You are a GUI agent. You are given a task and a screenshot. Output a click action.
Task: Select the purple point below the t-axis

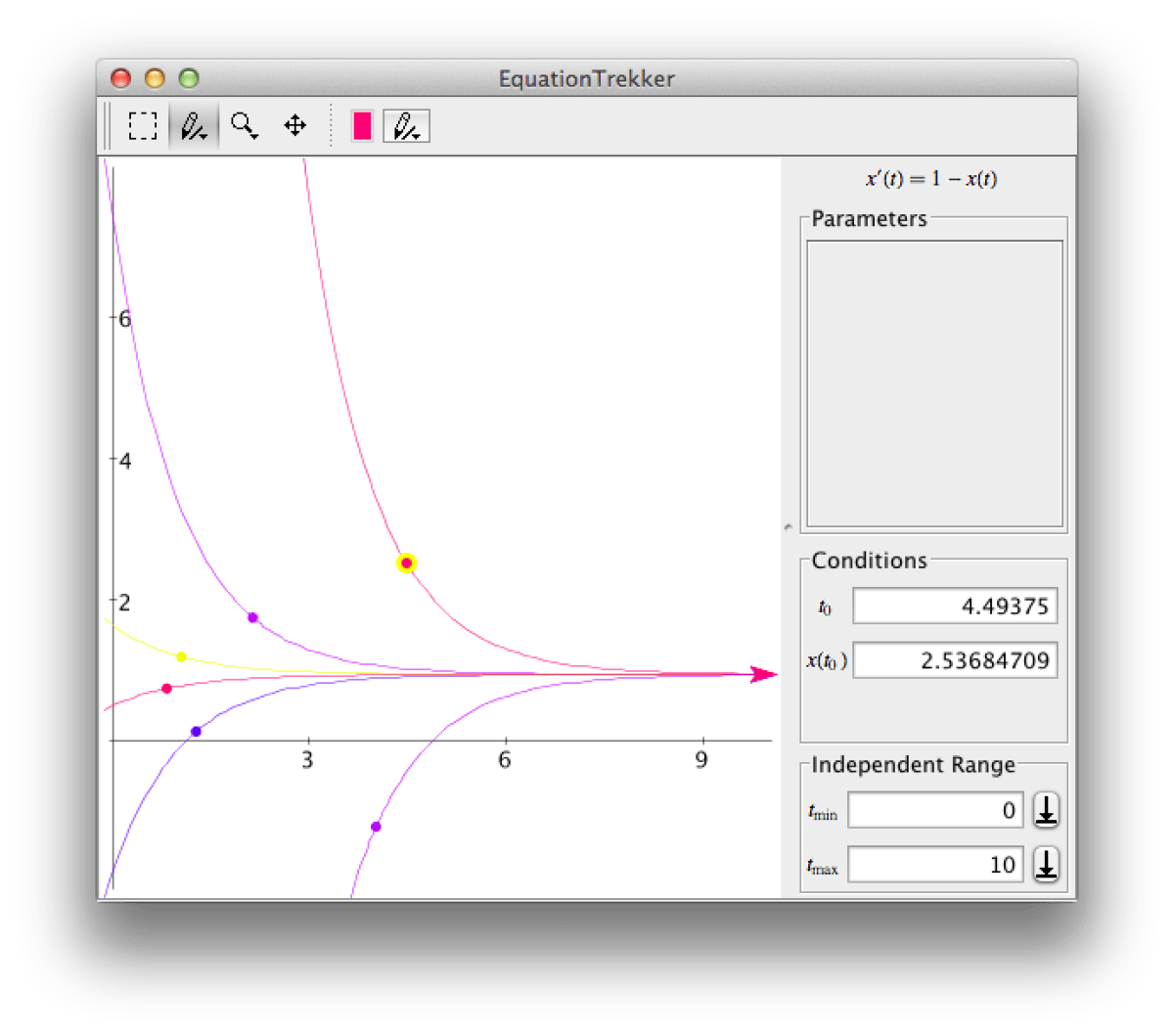[376, 827]
